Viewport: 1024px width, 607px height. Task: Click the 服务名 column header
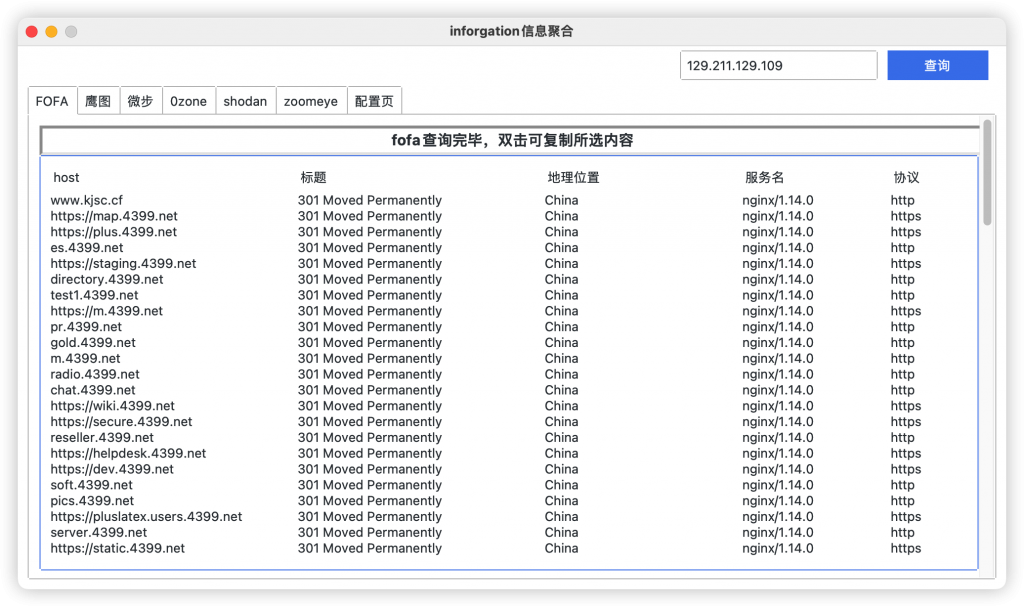point(769,177)
